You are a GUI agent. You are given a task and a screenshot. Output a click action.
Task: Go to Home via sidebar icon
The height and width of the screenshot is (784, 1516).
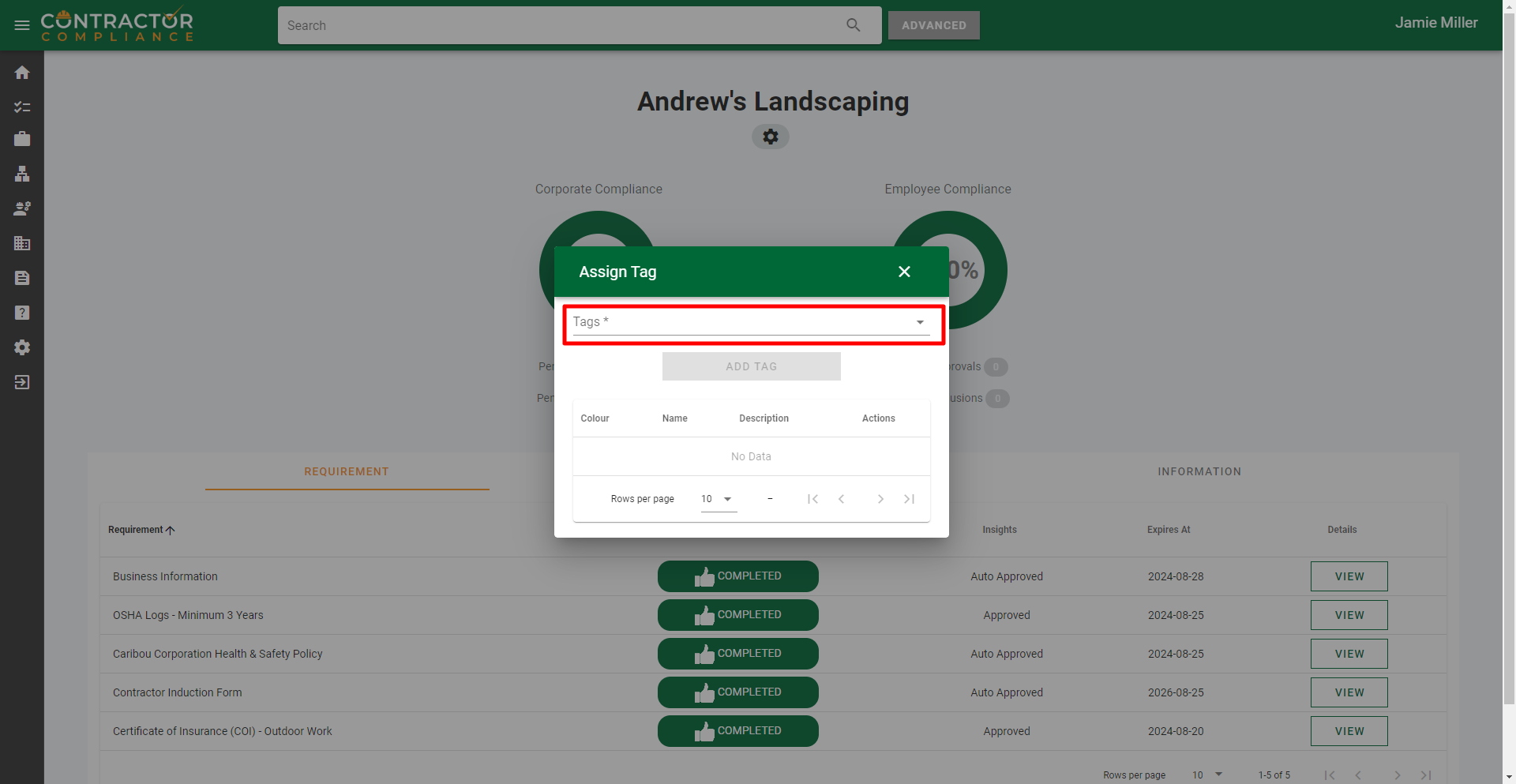22,73
